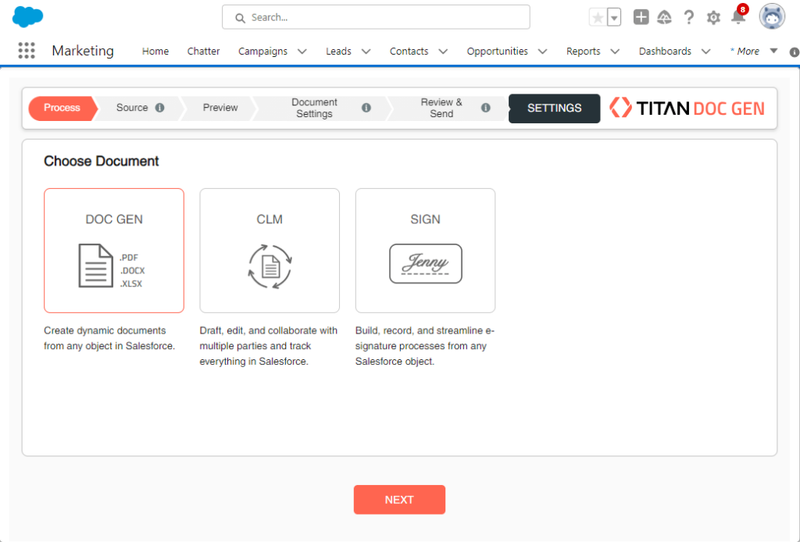Viewport: 800px width, 542px height.
Task: Click the Preview wizard step
Action: click(220, 108)
